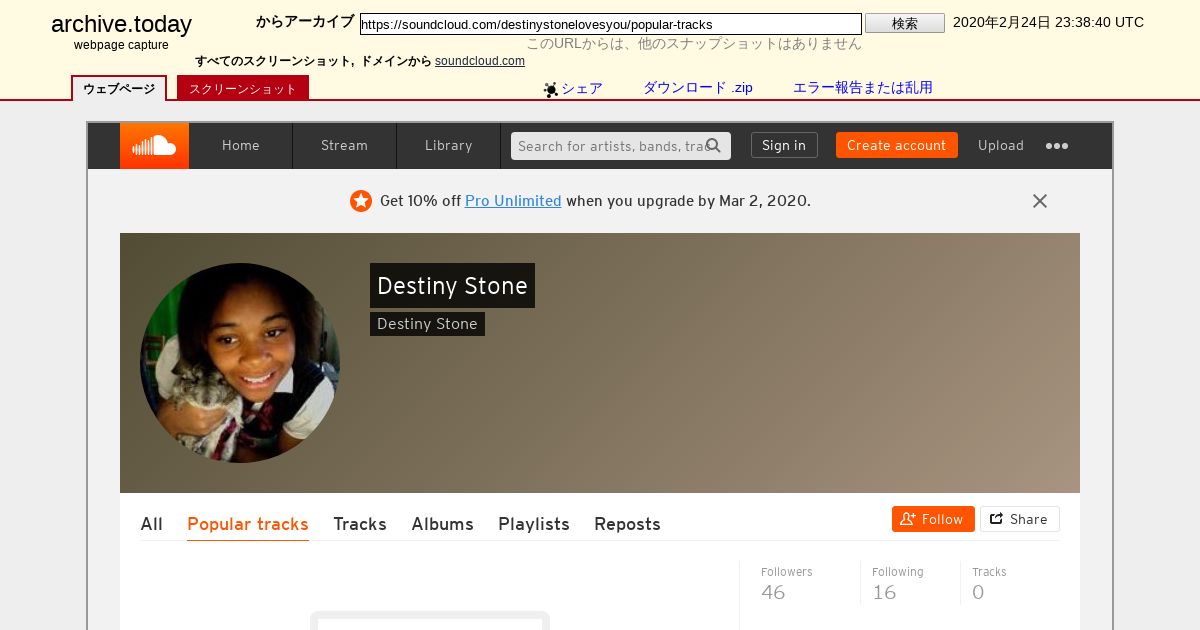This screenshot has height=630, width=1200.
Task: Click the capture timestamp text
Action: click(1048, 22)
